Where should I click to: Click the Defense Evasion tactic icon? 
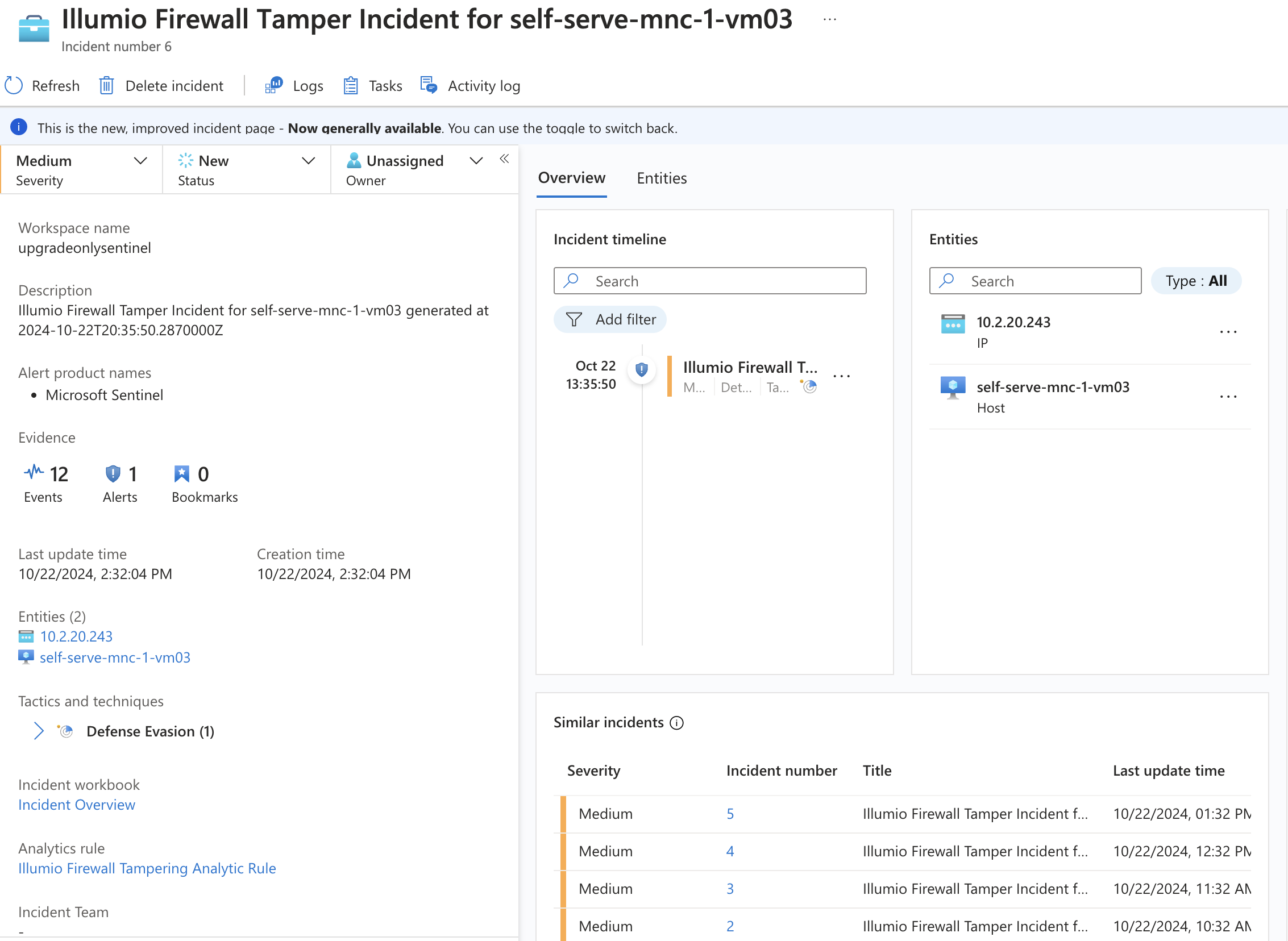(x=65, y=731)
